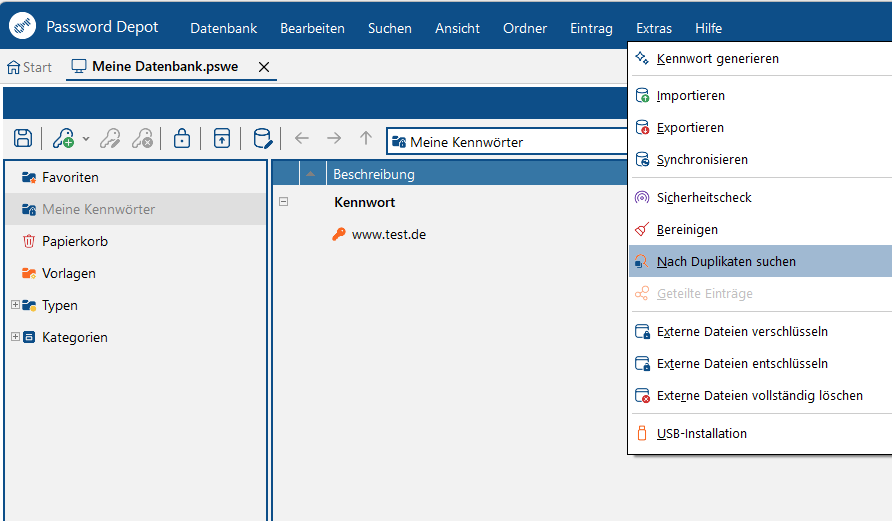Choose USB-Installation from the menu
Viewport: 892px width, 521px height.
pos(761,433)
